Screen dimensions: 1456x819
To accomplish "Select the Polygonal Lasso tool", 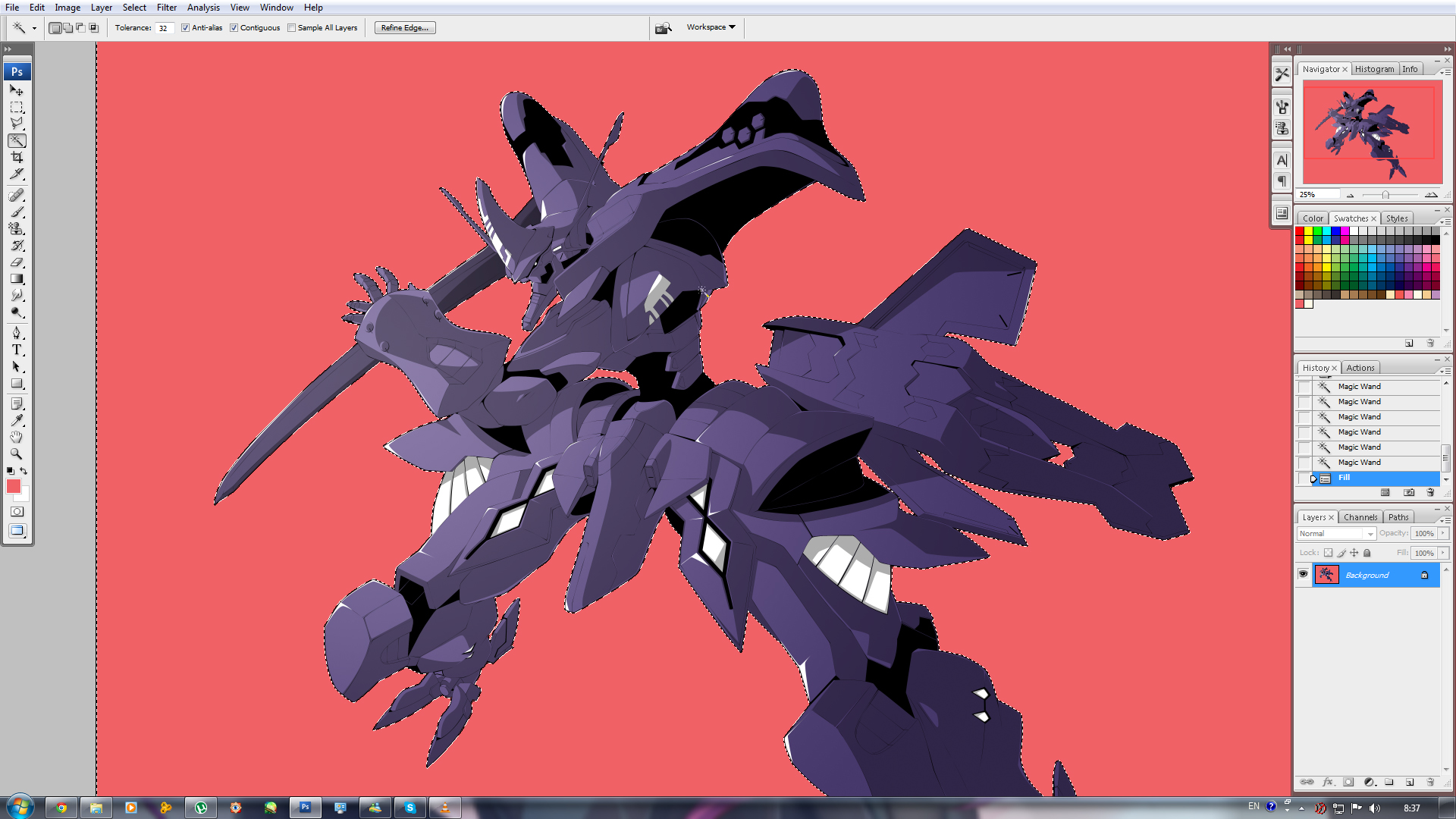I will pyautogui.click(x=17, y=124).
